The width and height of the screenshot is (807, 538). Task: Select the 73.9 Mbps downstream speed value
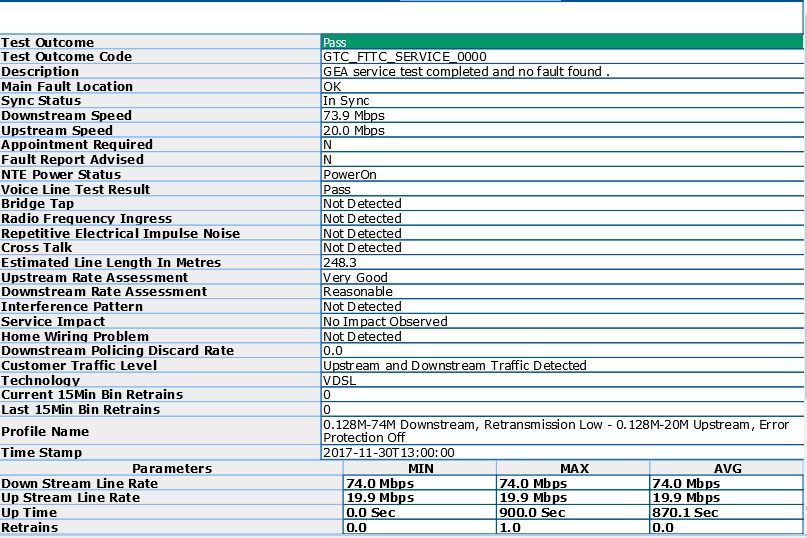(x=354, y=116)
